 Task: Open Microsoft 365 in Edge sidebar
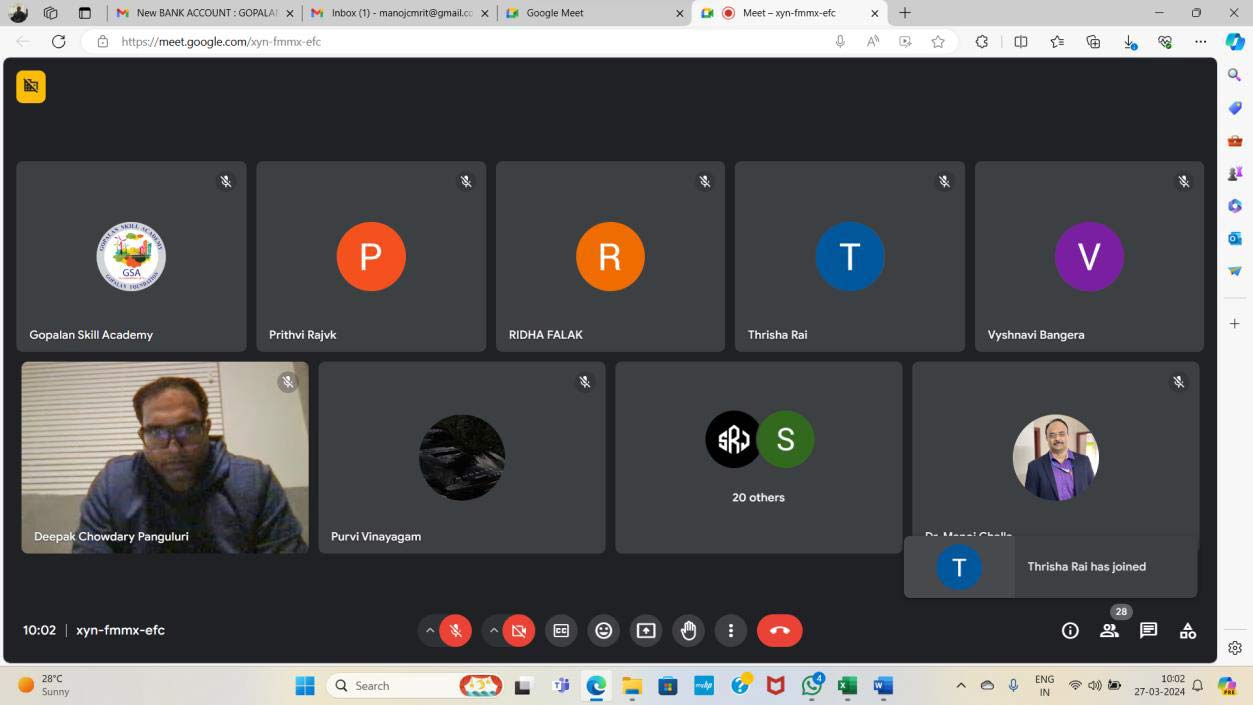pos(1235,206)
